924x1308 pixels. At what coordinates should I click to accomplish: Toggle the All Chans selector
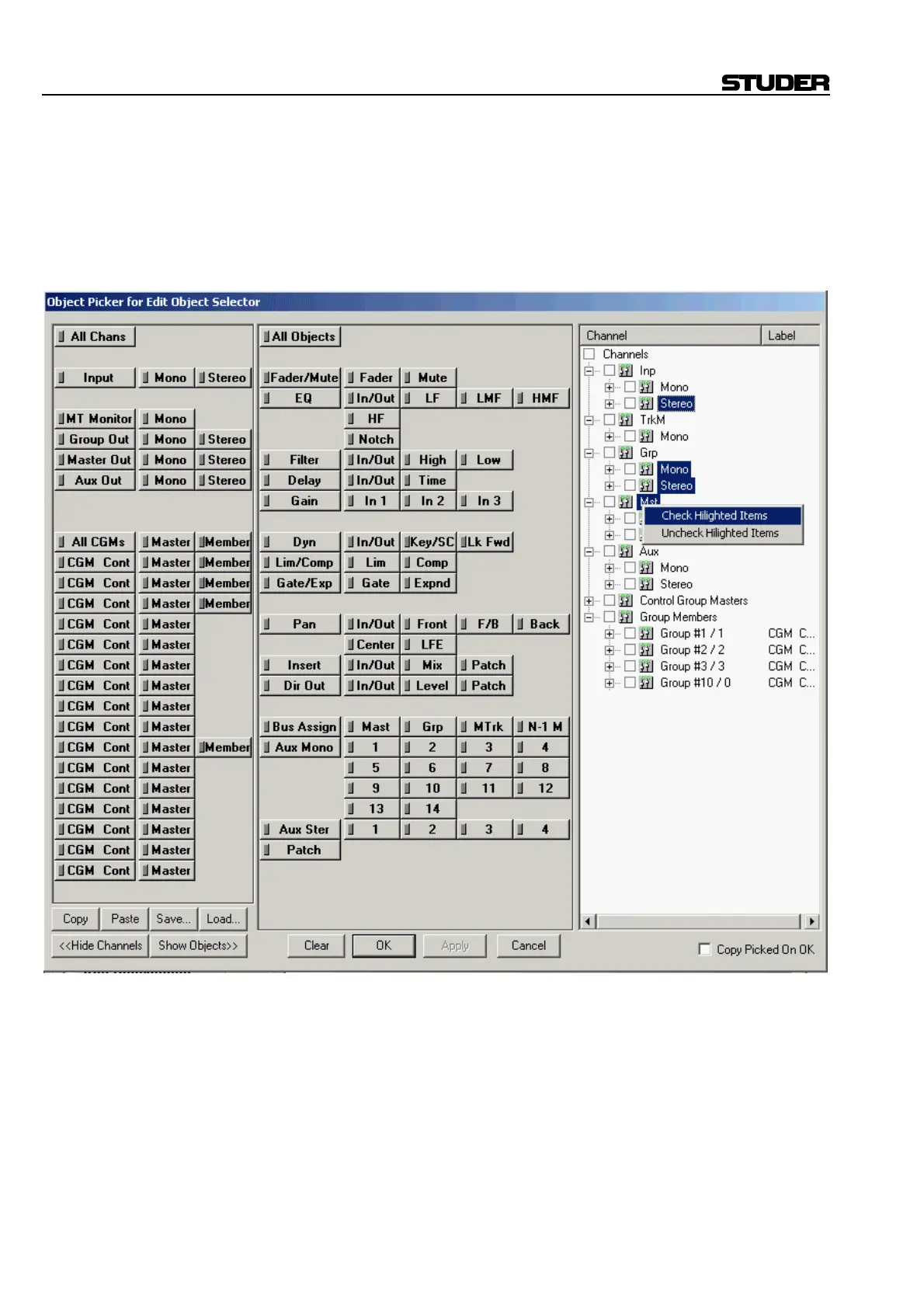(x=95, y=336)
